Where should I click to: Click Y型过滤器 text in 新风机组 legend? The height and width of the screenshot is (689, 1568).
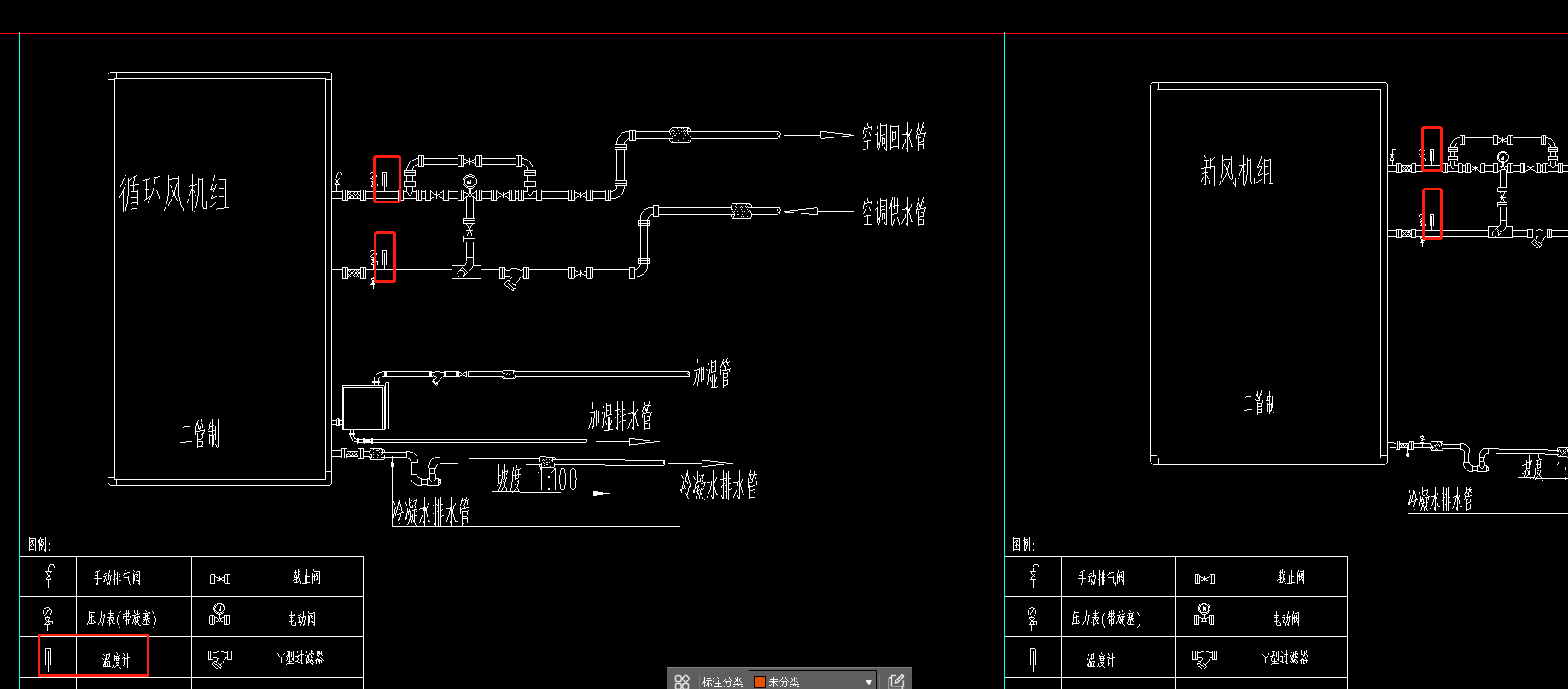1285,658
